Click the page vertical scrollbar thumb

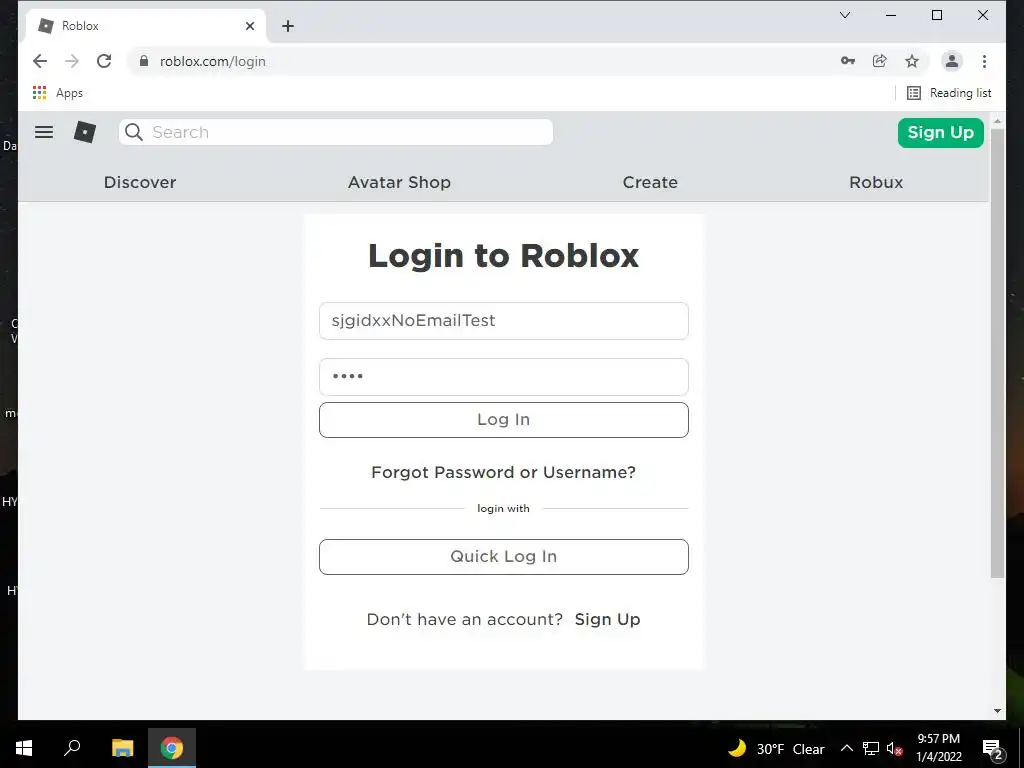[x=997, y=353]
